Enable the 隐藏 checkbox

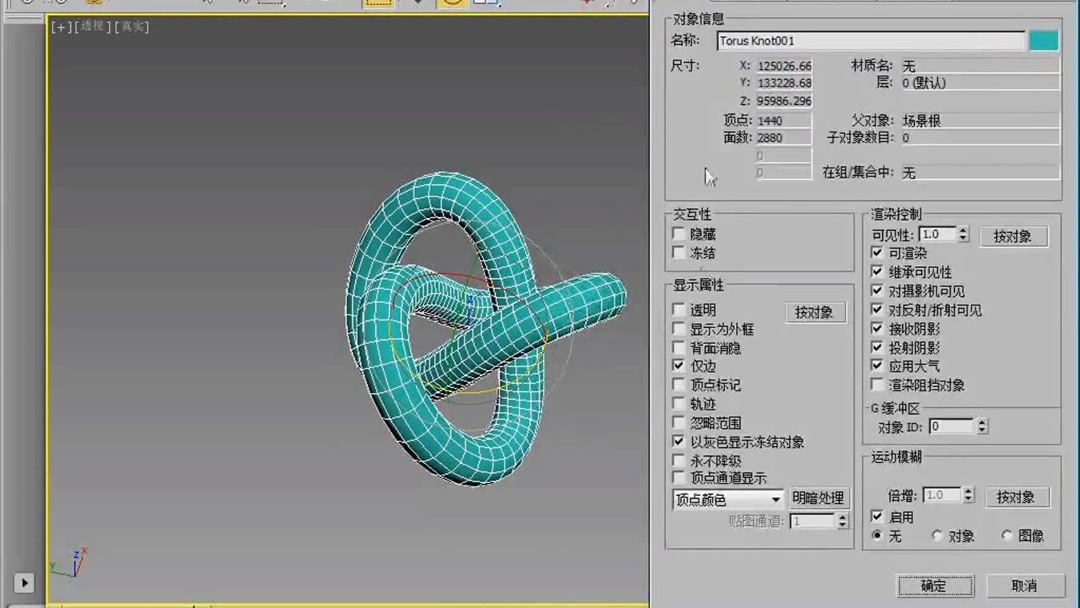click(x=678, y=233)
